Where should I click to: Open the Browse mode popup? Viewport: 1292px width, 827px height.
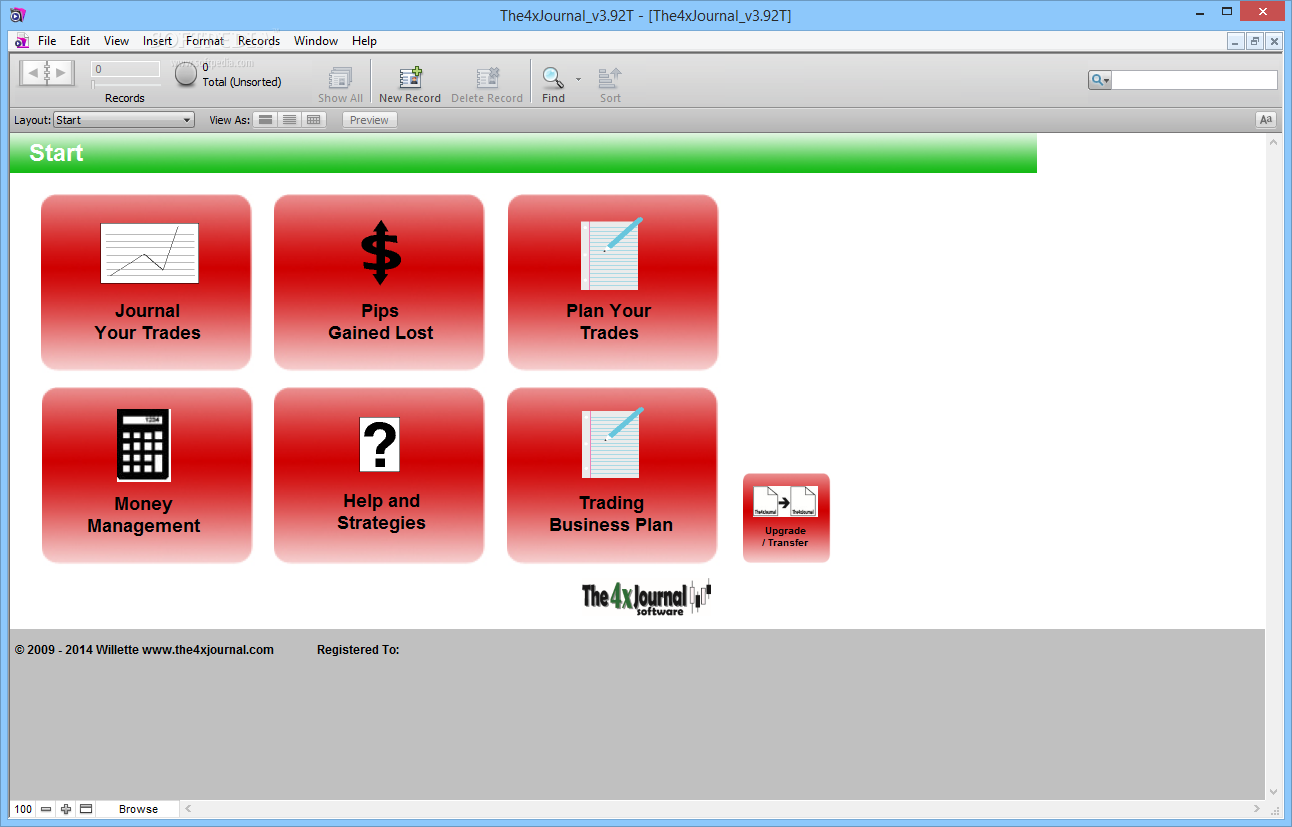coord(138,809)
